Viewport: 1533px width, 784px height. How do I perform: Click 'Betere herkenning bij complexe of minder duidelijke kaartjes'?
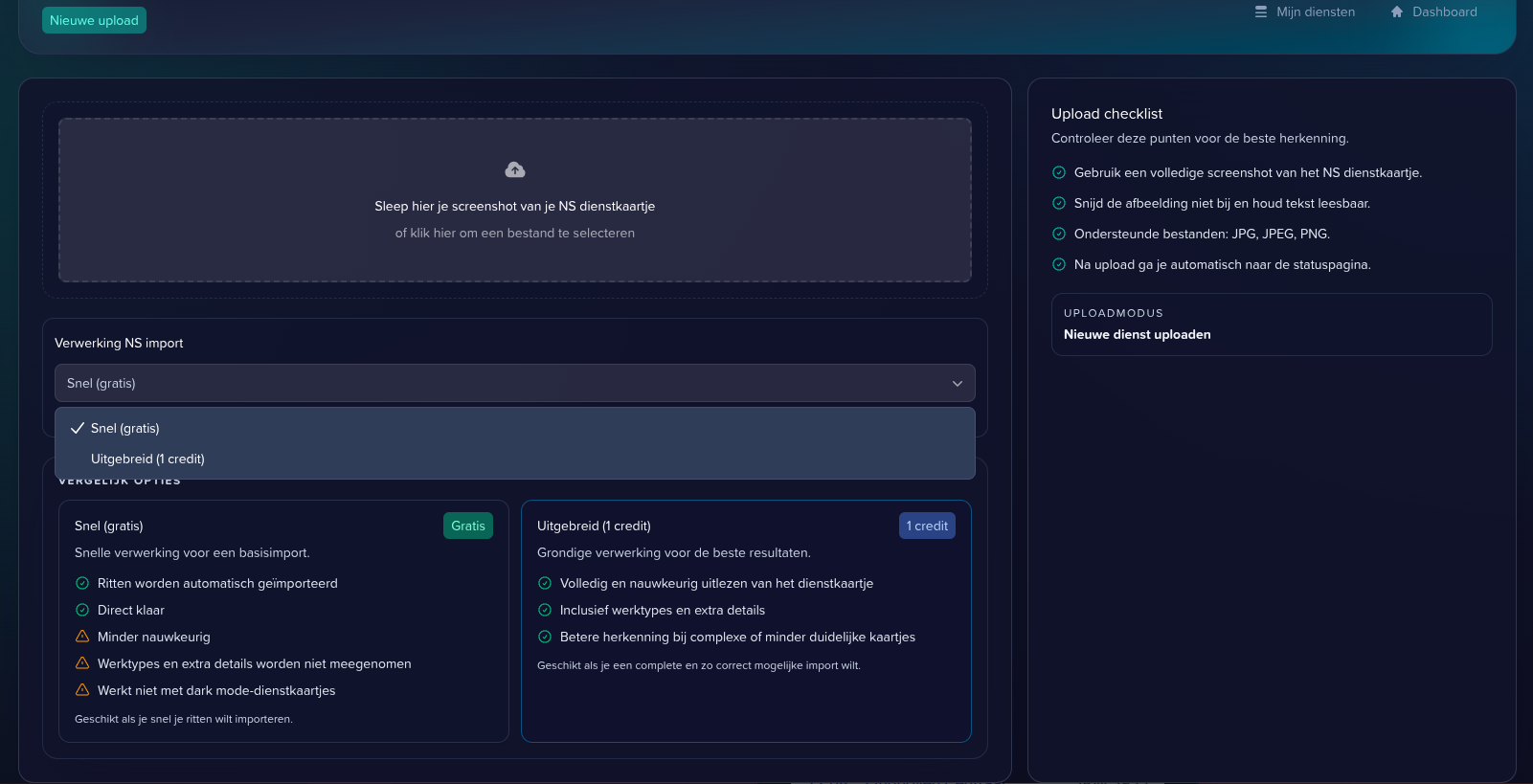(x=738, y=637)
